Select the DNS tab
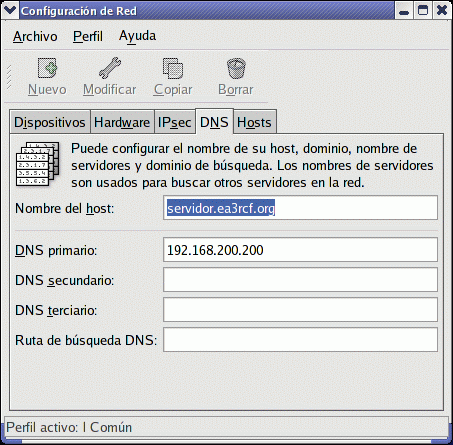Viewport: 453px width, 445px height. tap(214, 121)
